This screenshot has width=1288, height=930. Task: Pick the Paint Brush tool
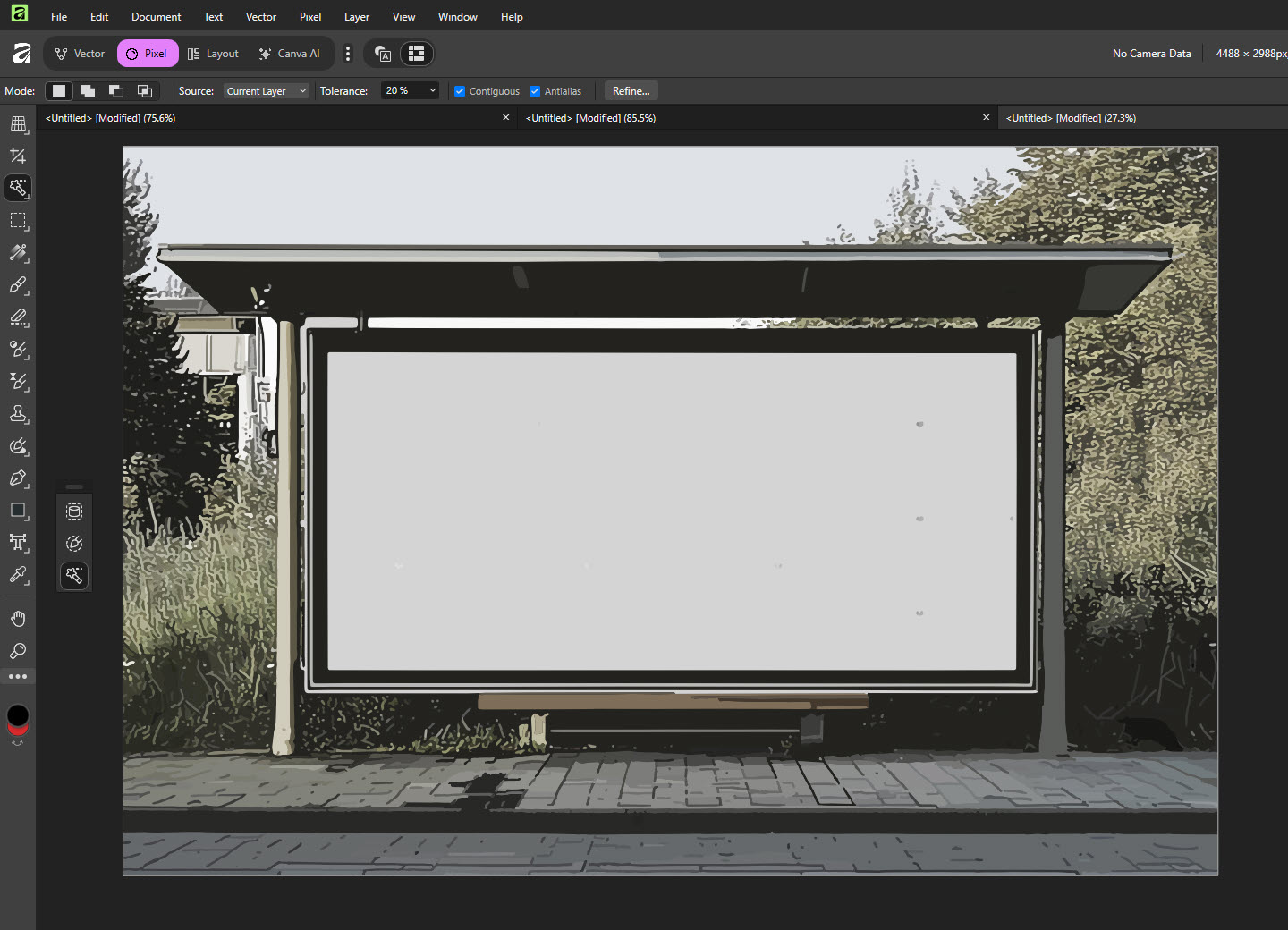(18, 285)
